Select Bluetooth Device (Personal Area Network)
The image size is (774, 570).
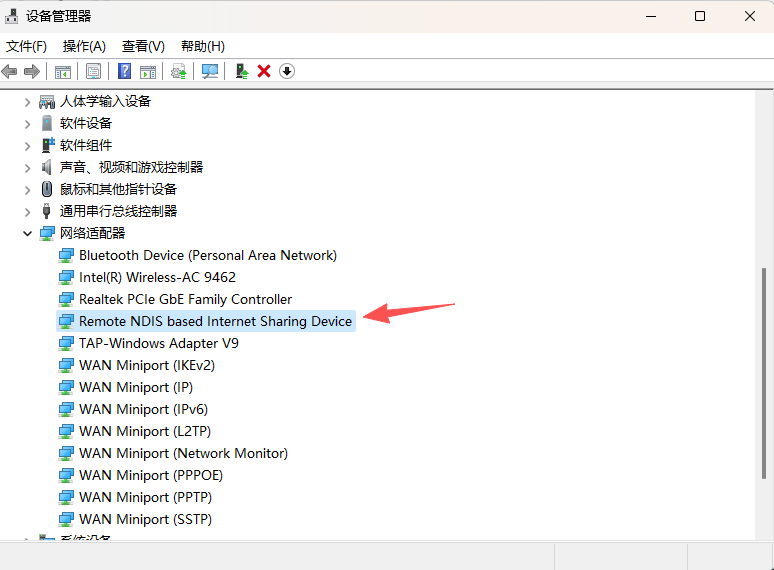point(208,255)
